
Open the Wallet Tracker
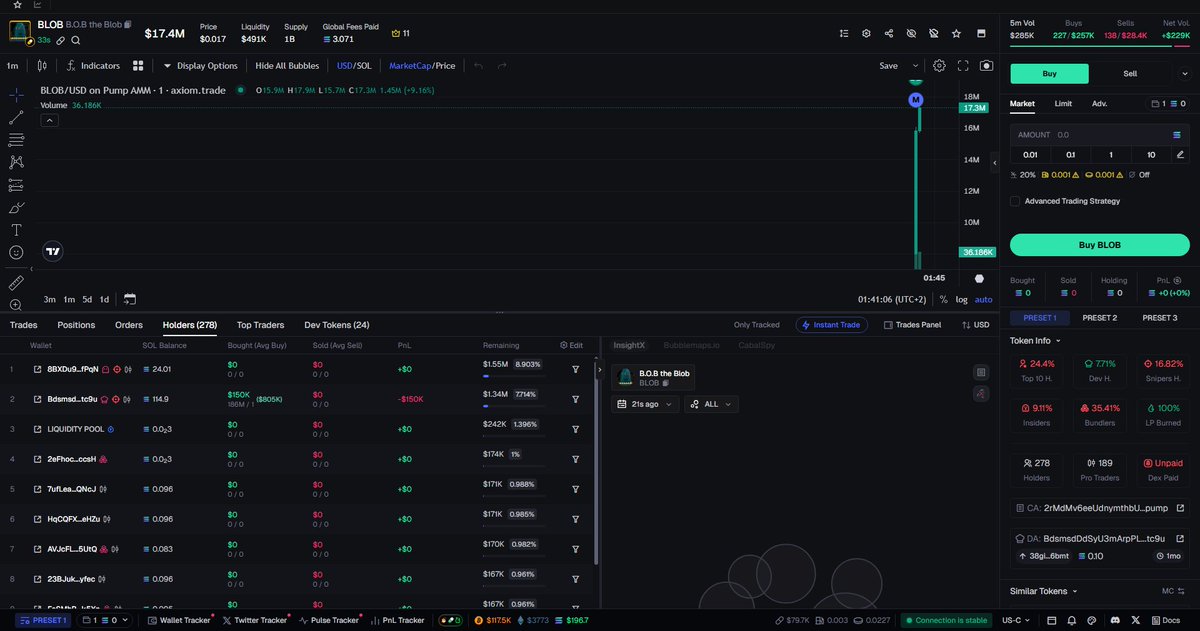[x=178, y=620]
